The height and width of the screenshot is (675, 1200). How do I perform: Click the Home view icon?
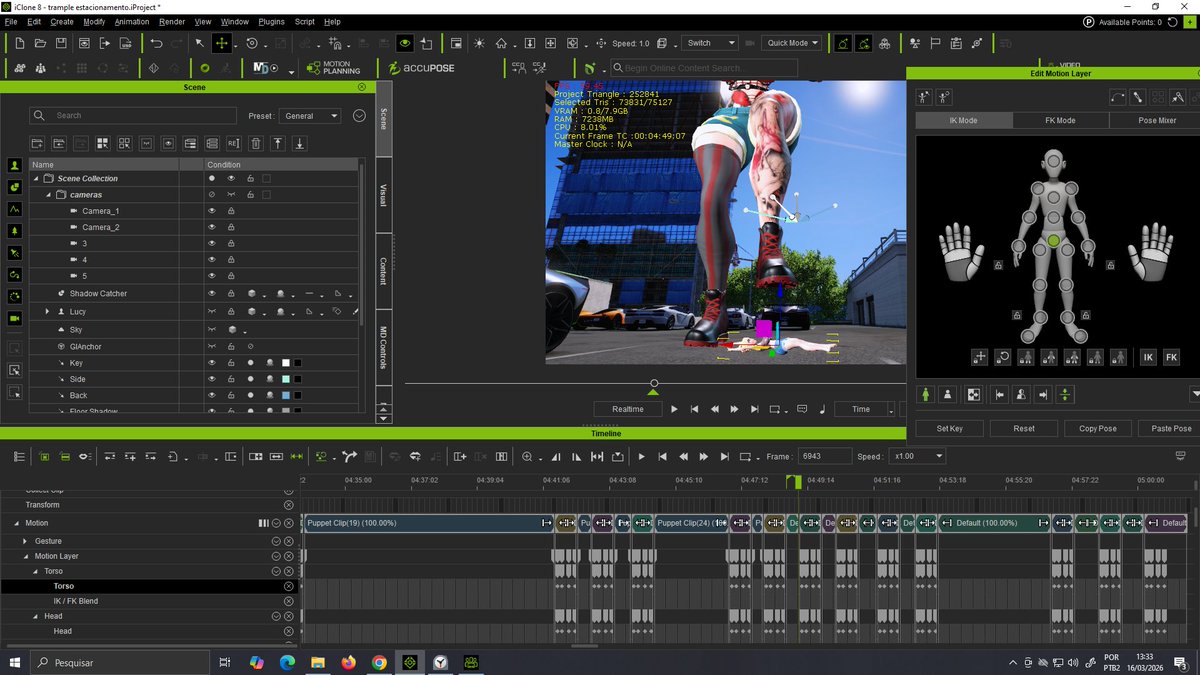[x=501, y=43]
